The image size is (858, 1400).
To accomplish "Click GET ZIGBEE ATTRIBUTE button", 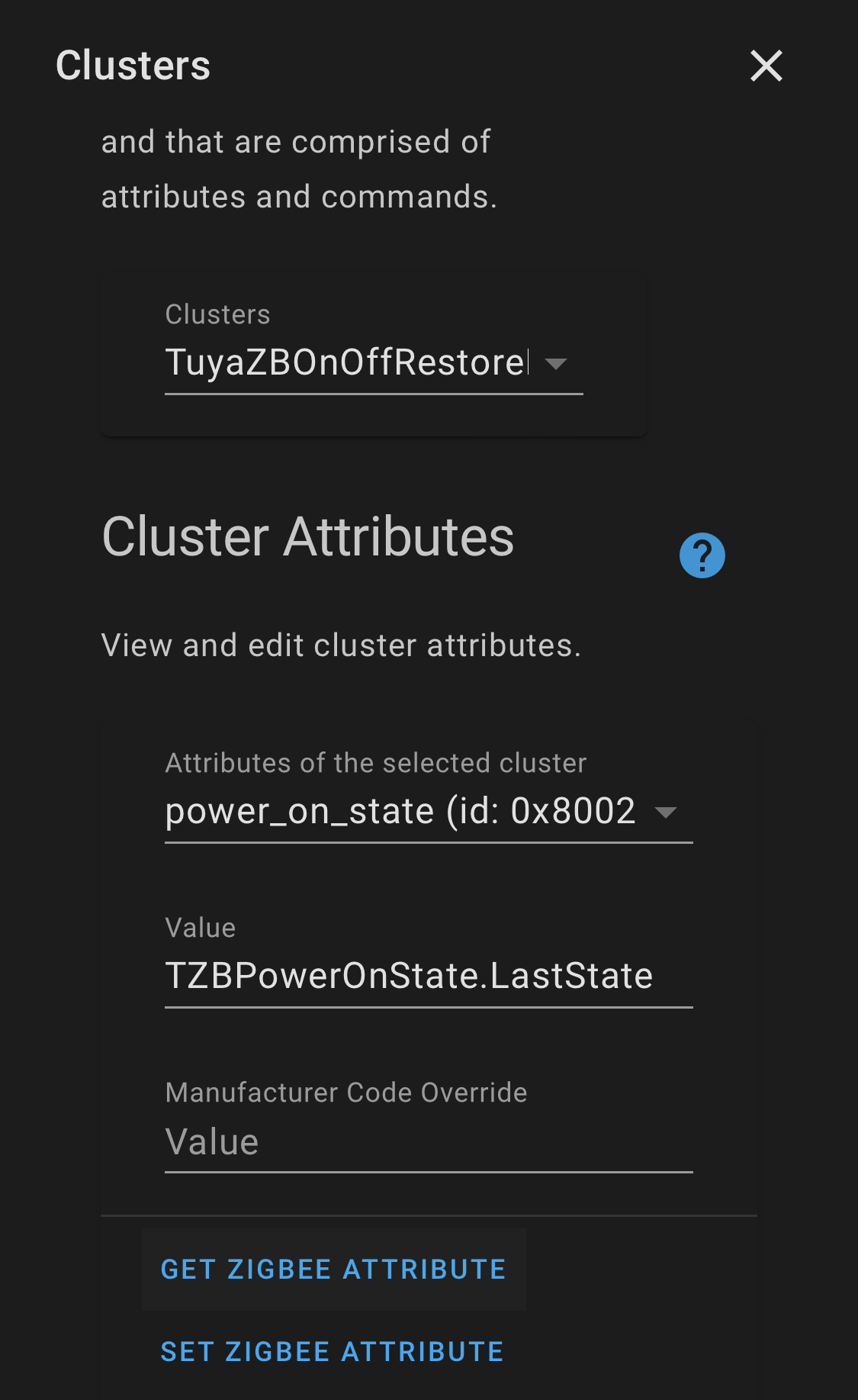I will tap(333, 1270).
